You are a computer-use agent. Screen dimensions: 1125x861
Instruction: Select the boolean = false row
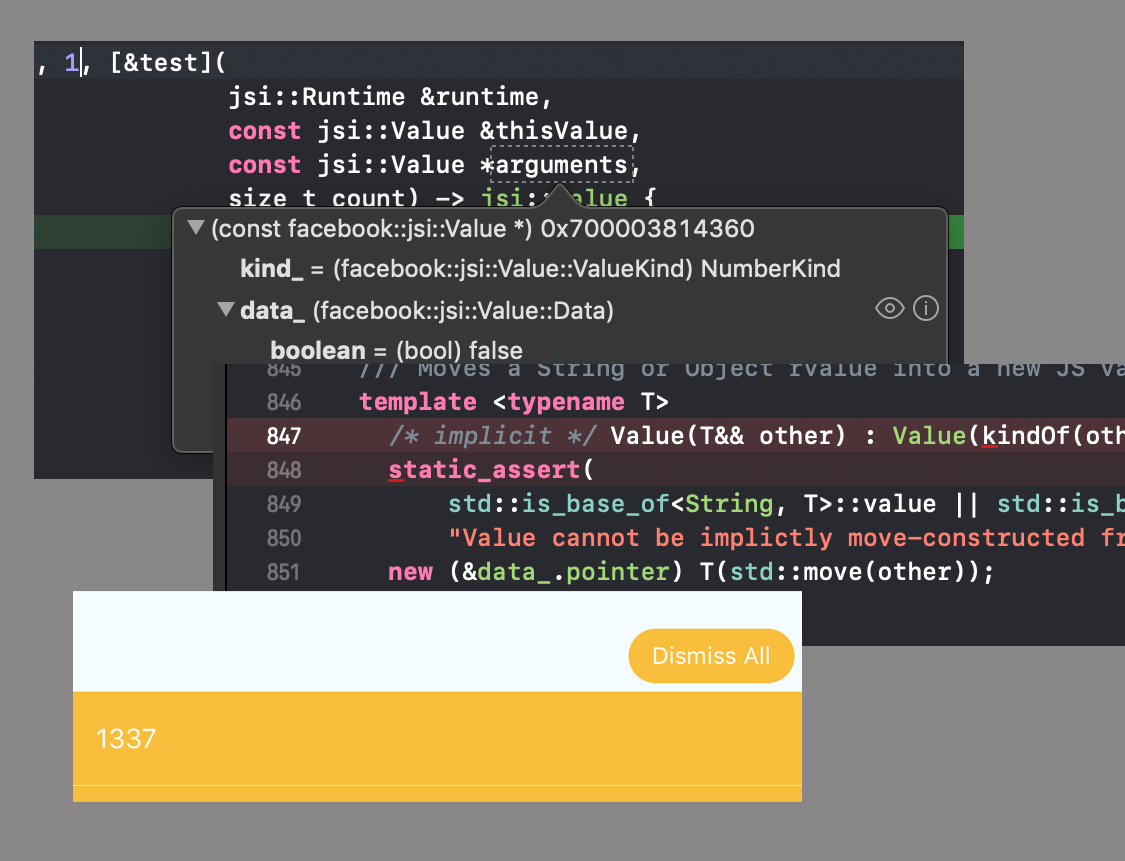(x=396, y=350)
